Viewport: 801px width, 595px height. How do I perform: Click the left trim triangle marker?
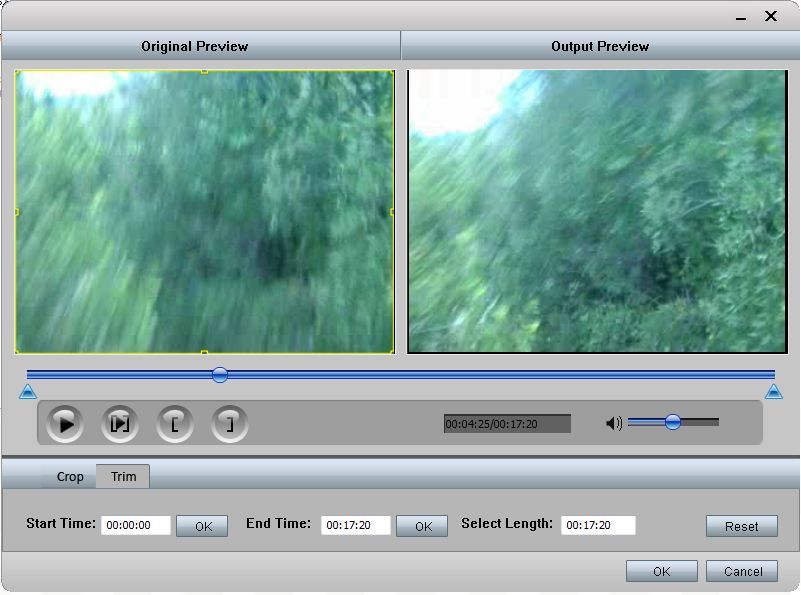pyautogui.click(x=27, y=392)
